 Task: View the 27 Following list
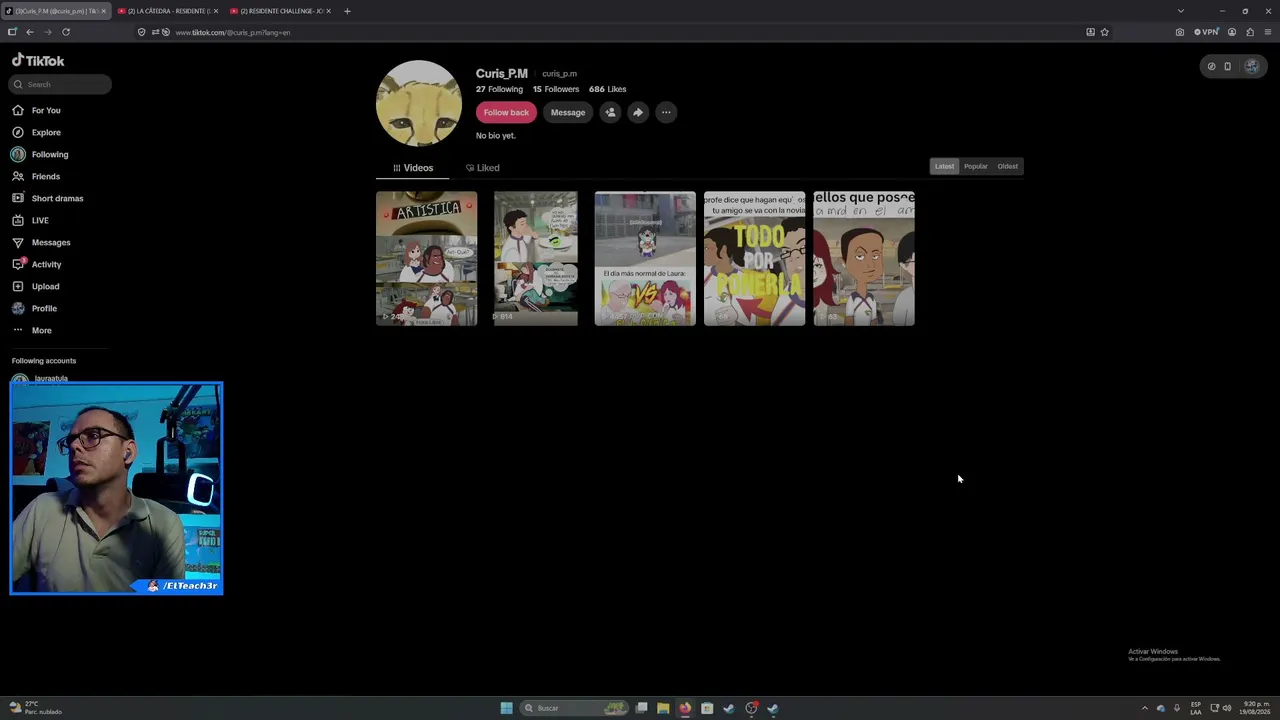point(499,89)
